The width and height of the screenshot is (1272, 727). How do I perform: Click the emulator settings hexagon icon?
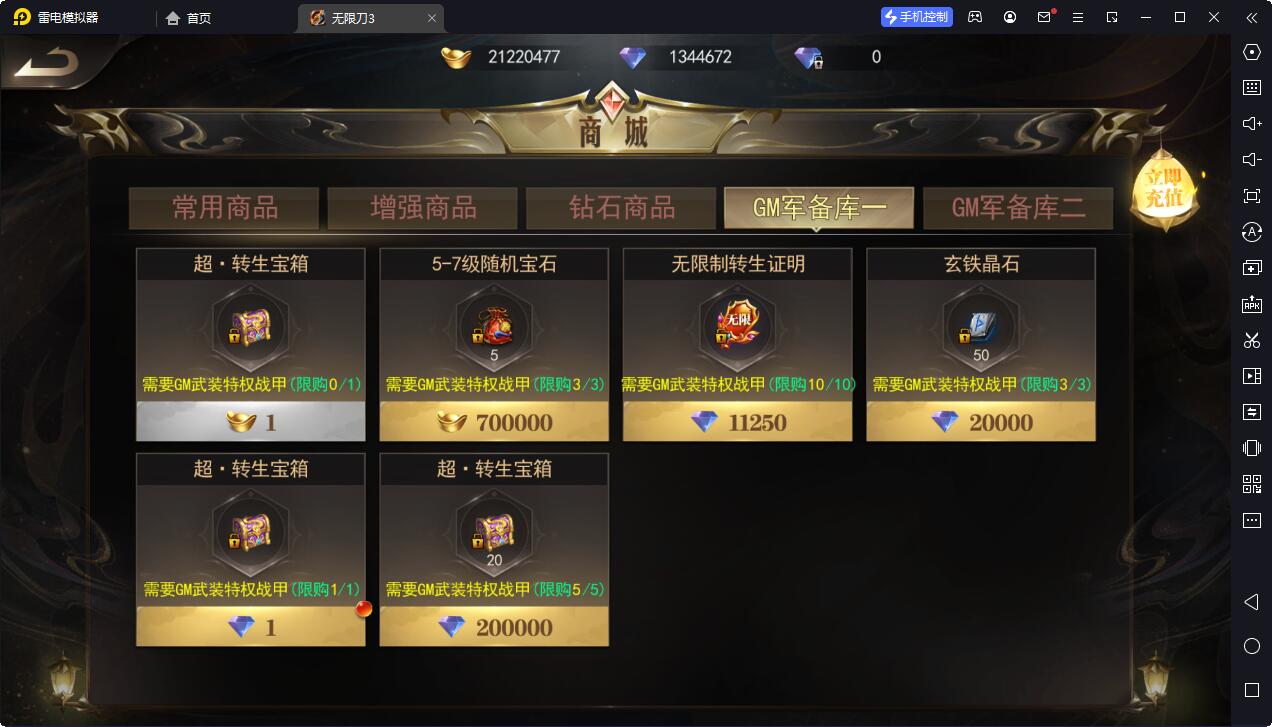pyautogui.click(x=1251, y=52)
